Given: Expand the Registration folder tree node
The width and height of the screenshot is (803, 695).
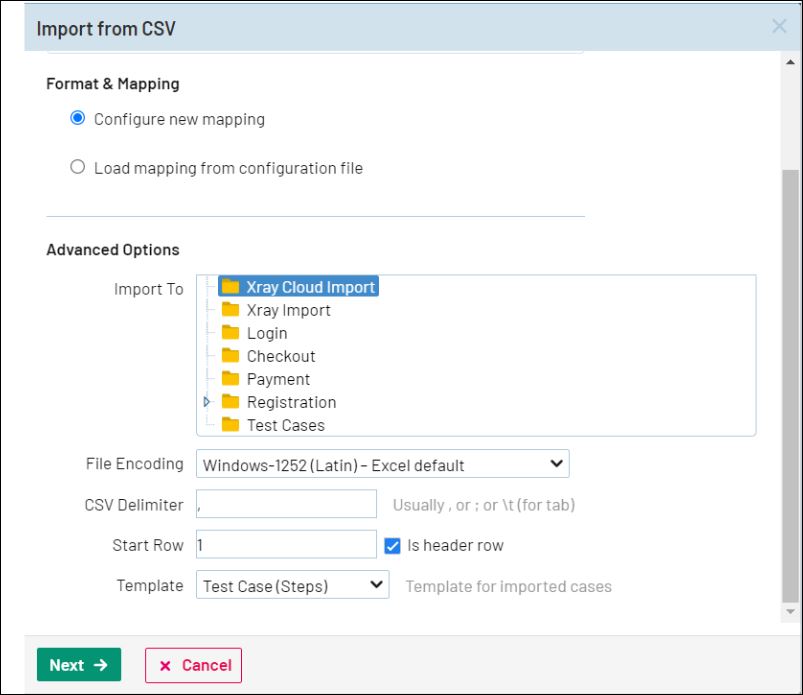Looking at the screenshot, I should [207, 402].
